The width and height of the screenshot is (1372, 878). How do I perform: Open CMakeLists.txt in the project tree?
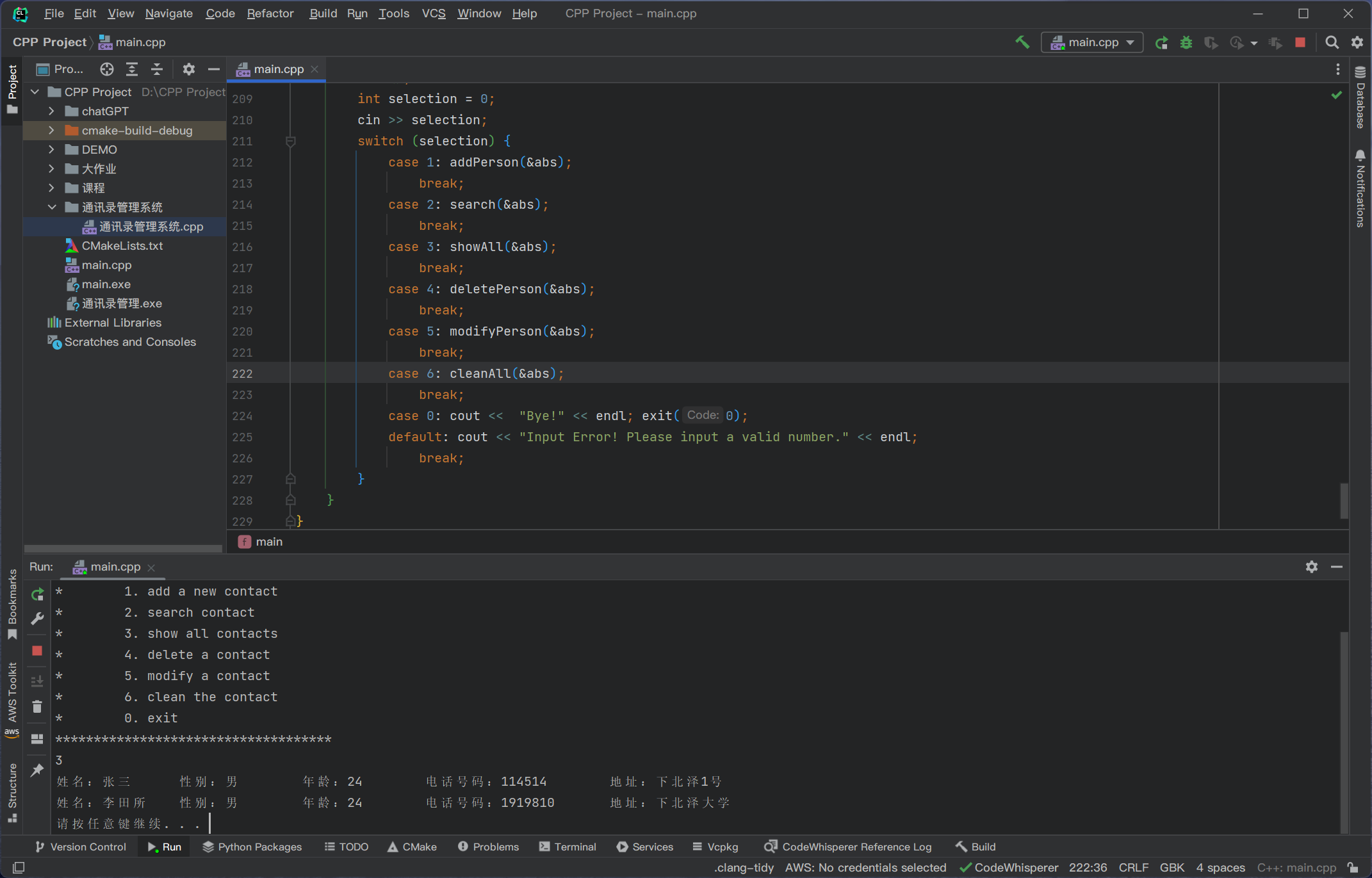pyautogui.click(x=122, y=246)
